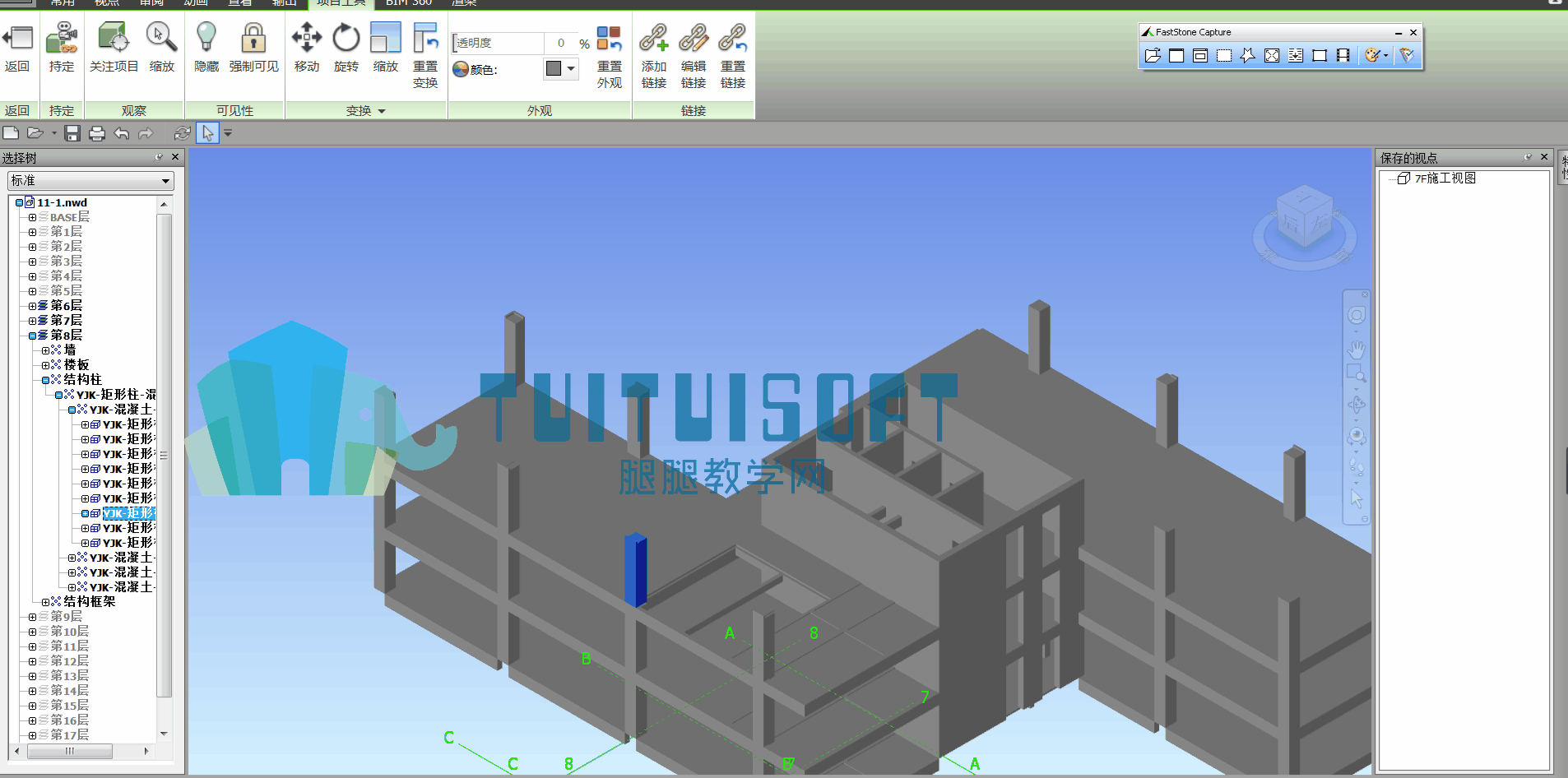Screen dimensions: 1568x778
Task: Toggle 隐藏 (Hide) for the selected item
Action: pos(206,38)
